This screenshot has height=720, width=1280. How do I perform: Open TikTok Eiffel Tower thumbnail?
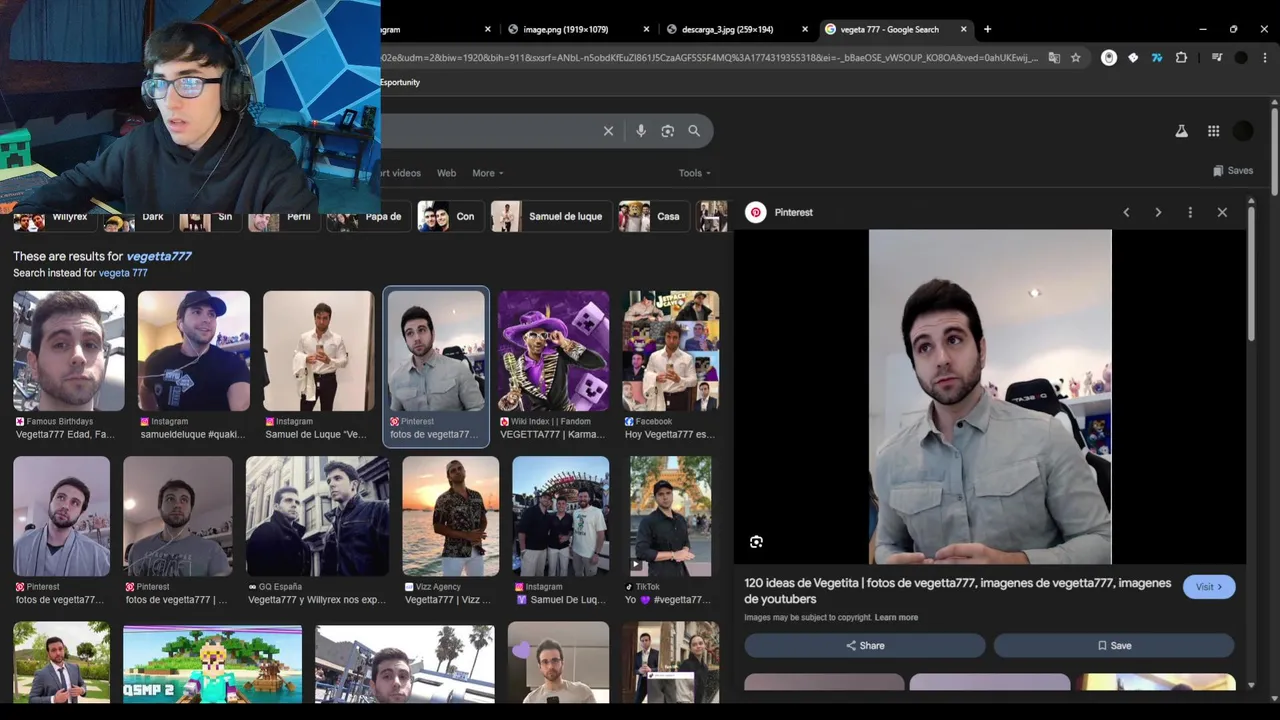pyautogui.click(x=671, y=516)
